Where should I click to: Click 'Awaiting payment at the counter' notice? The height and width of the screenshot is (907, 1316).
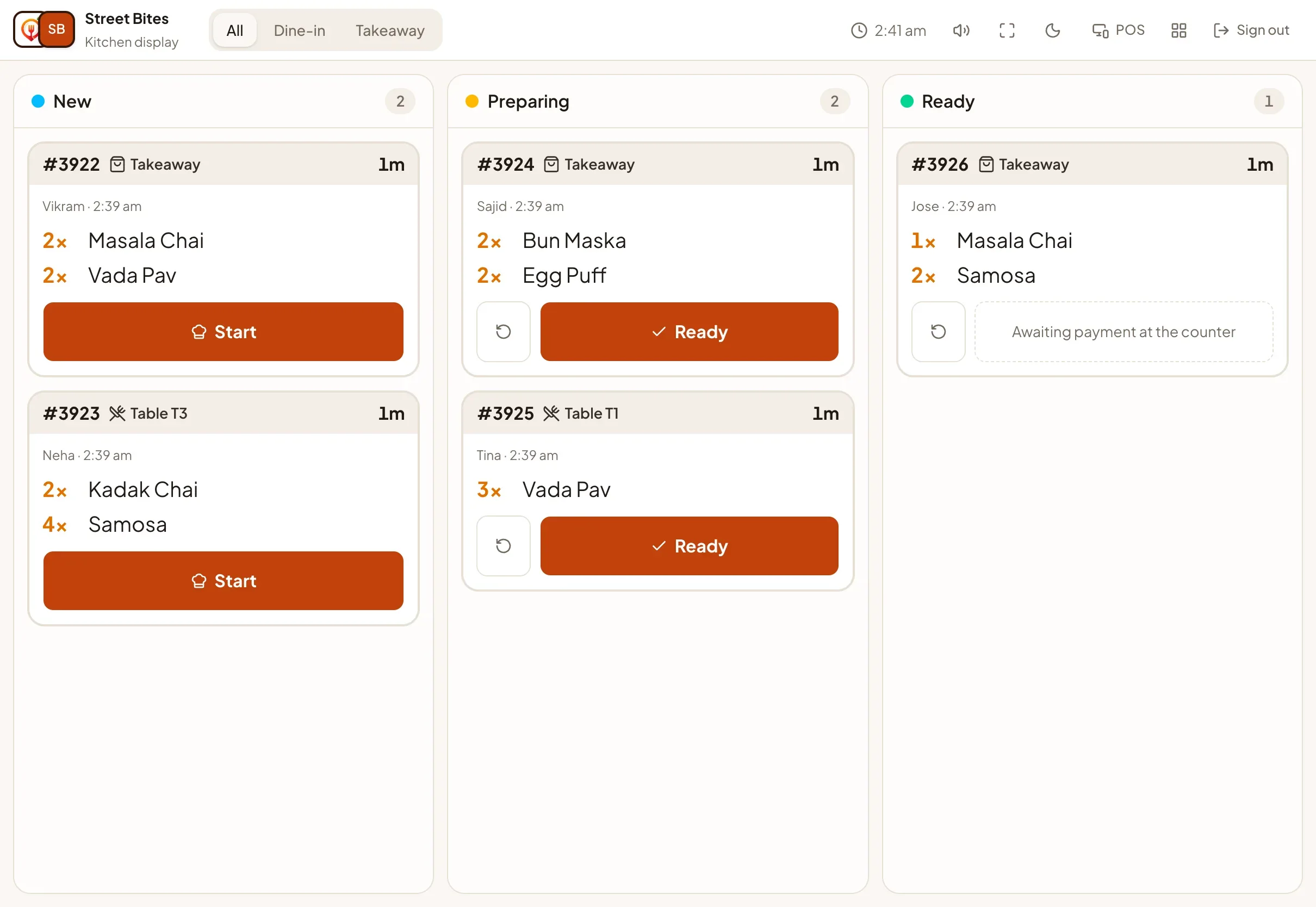[x=1123, y=331]
